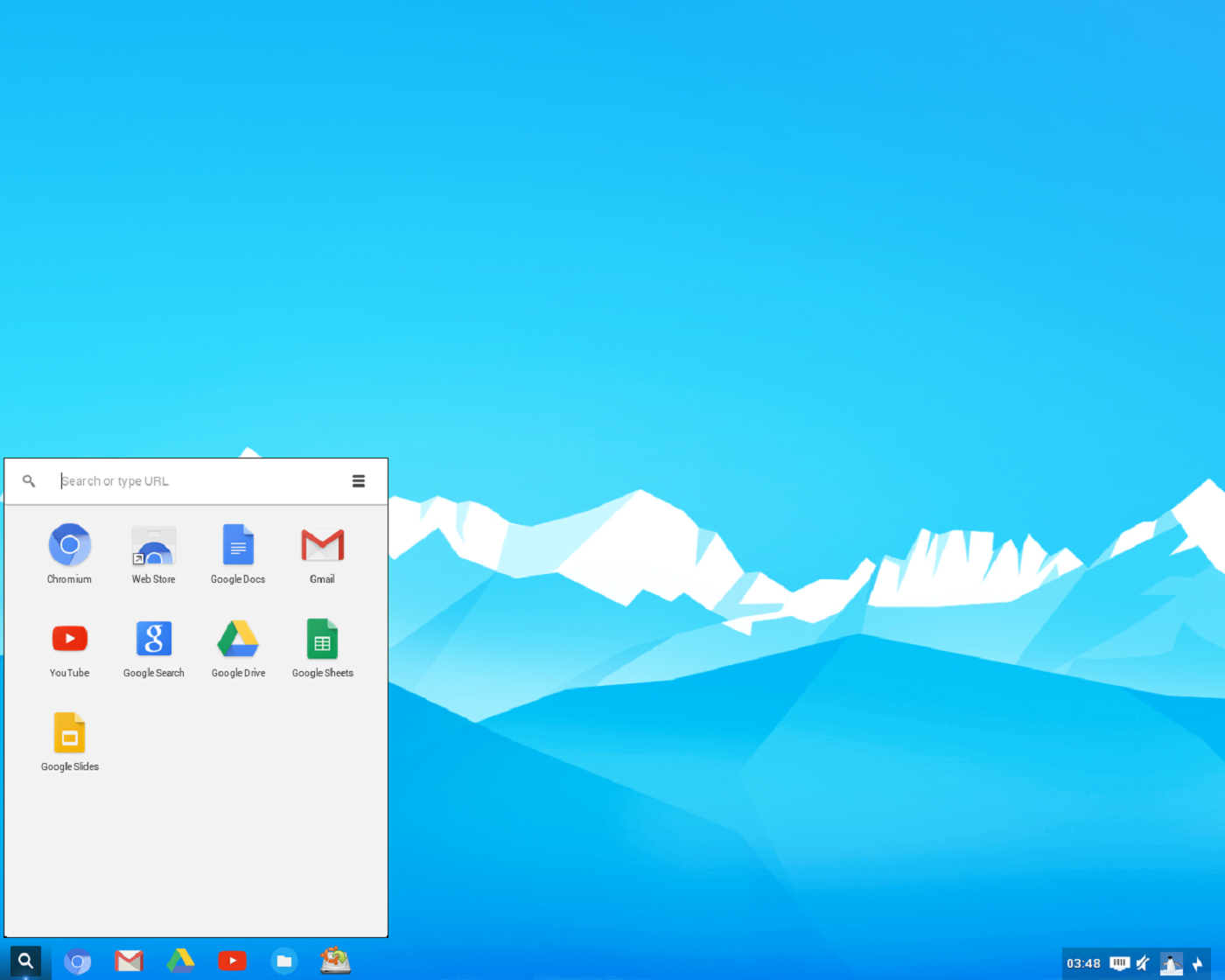Open the launcher sort options hamburger menu
Screen dimensions: 1225x980
pyautogui.click(x=359, y=480)
